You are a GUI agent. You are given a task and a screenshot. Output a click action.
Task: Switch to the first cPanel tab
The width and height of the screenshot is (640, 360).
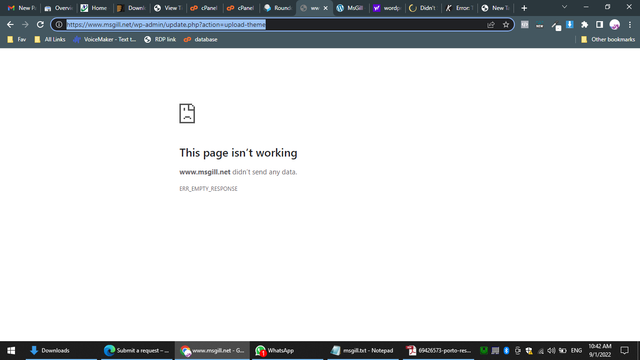point(204,8)
